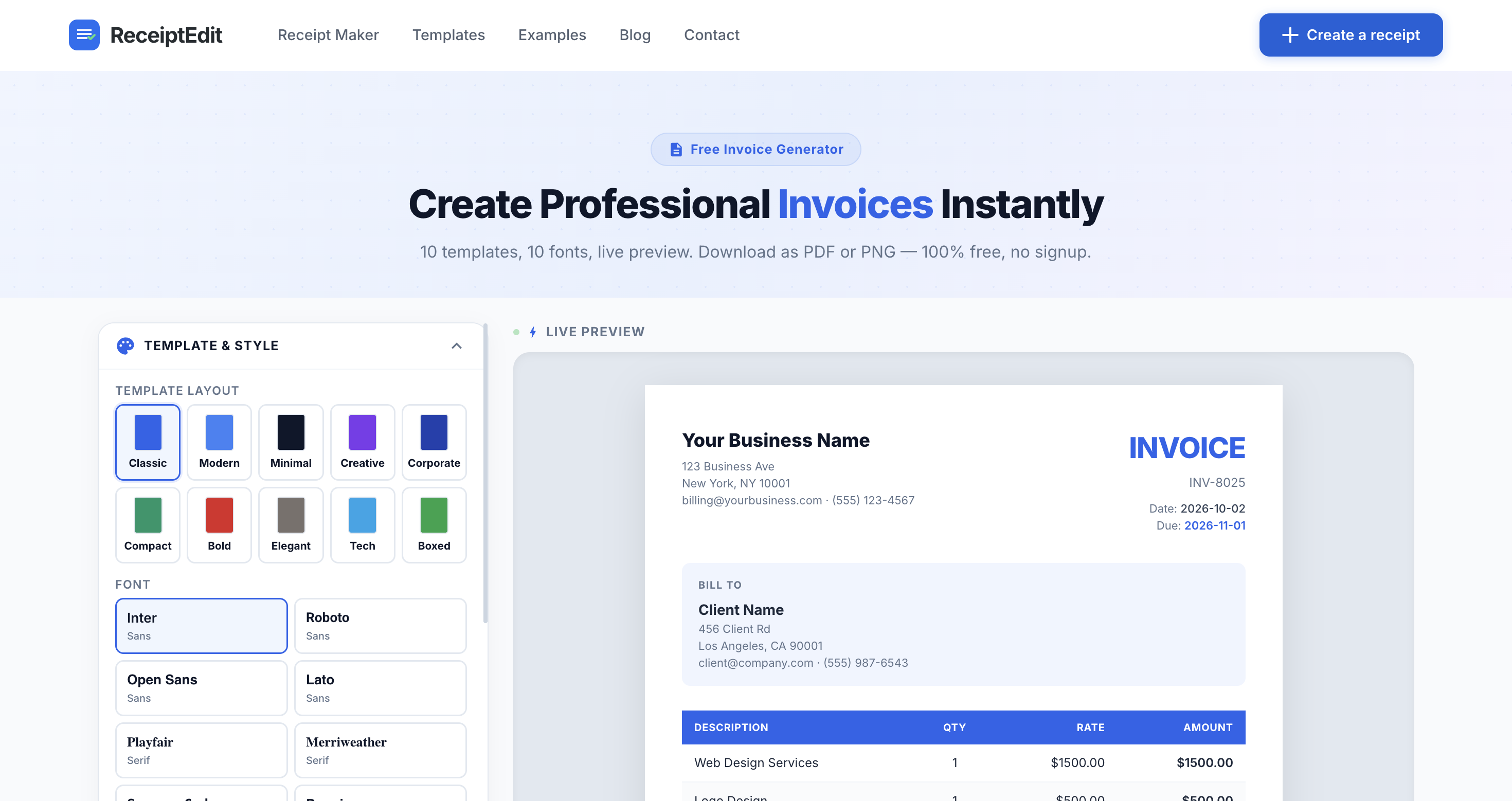Select the Classic template layout

click(148, 442)
